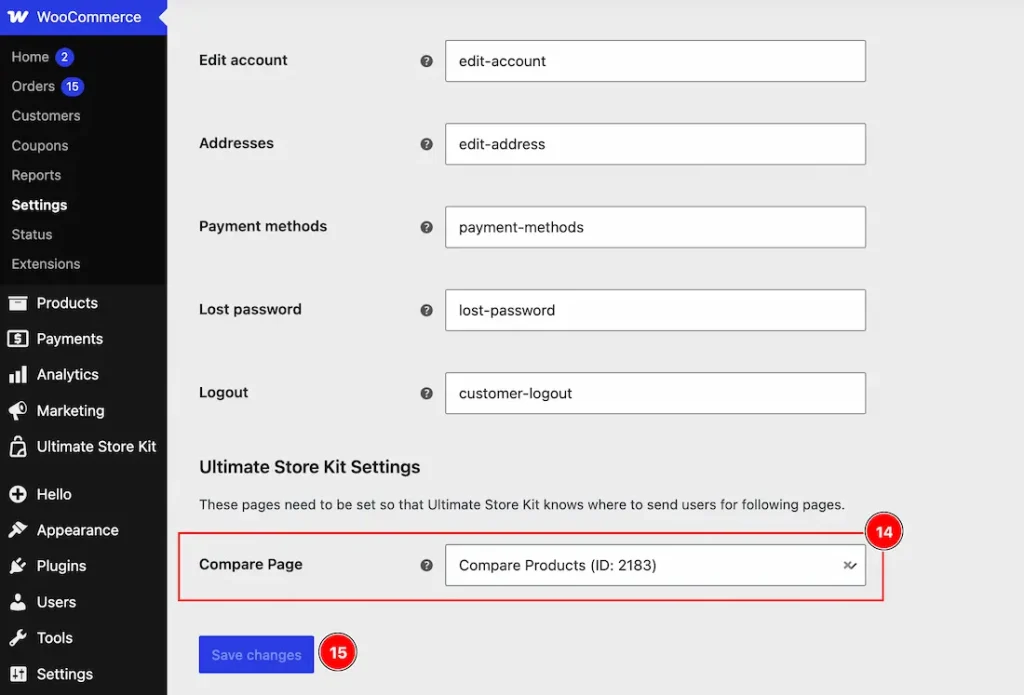
Task: Click the Compare Page help tooltip icon
Action: point(426,565)
